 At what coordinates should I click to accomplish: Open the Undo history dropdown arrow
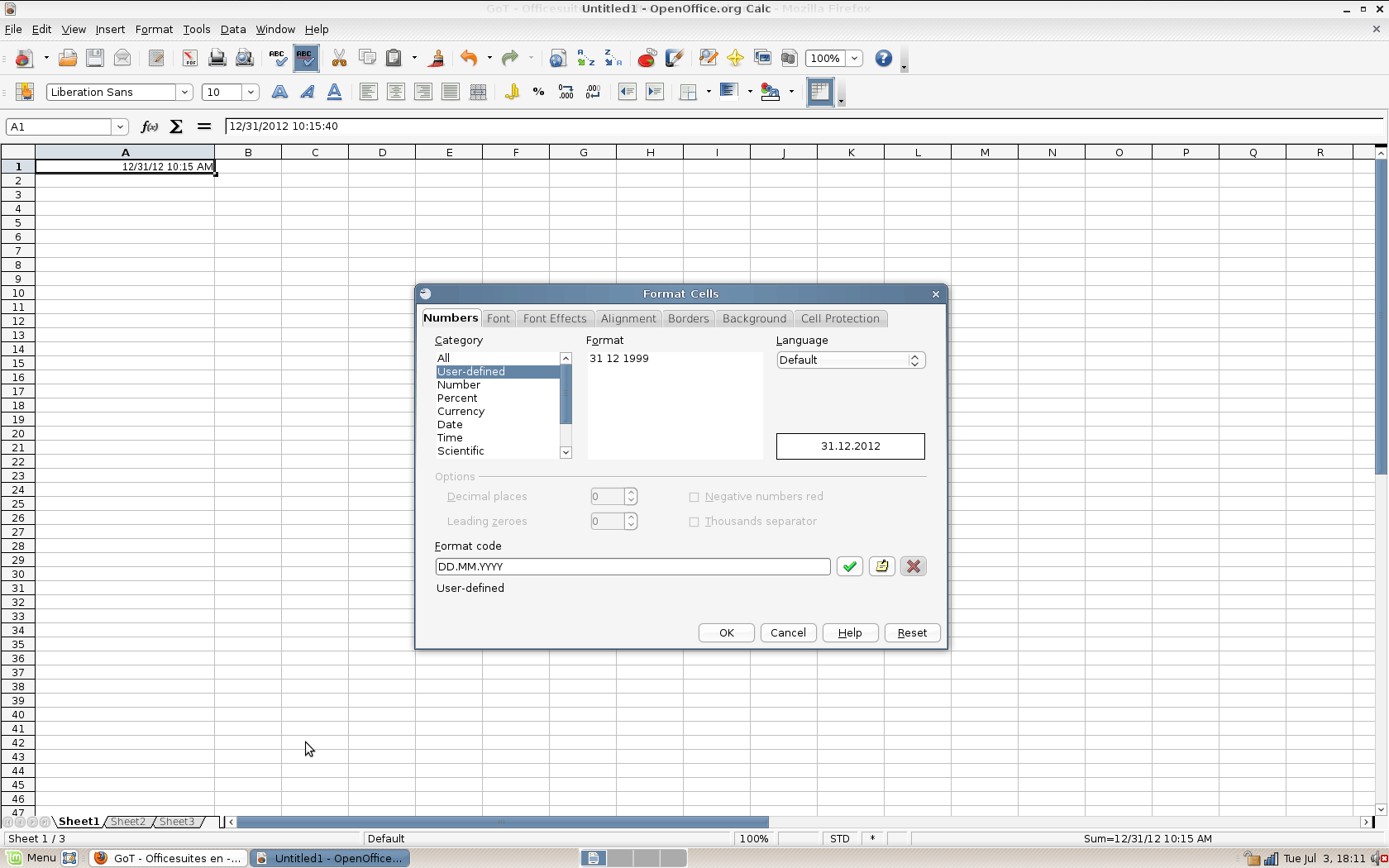(x=489, y=58)
